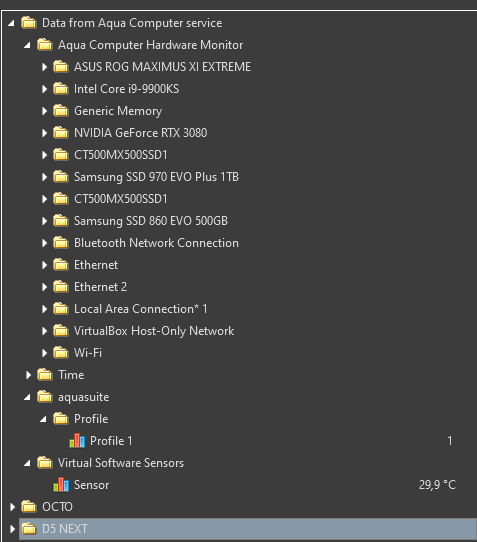This screenshot has height=542, width=477.
Task: Click Generic Memory folder icon
Action: (x=61, y=111)
